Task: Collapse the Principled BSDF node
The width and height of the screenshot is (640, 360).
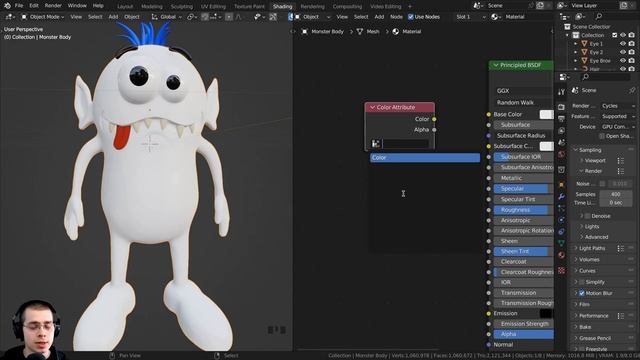Action: pos(496,65)
